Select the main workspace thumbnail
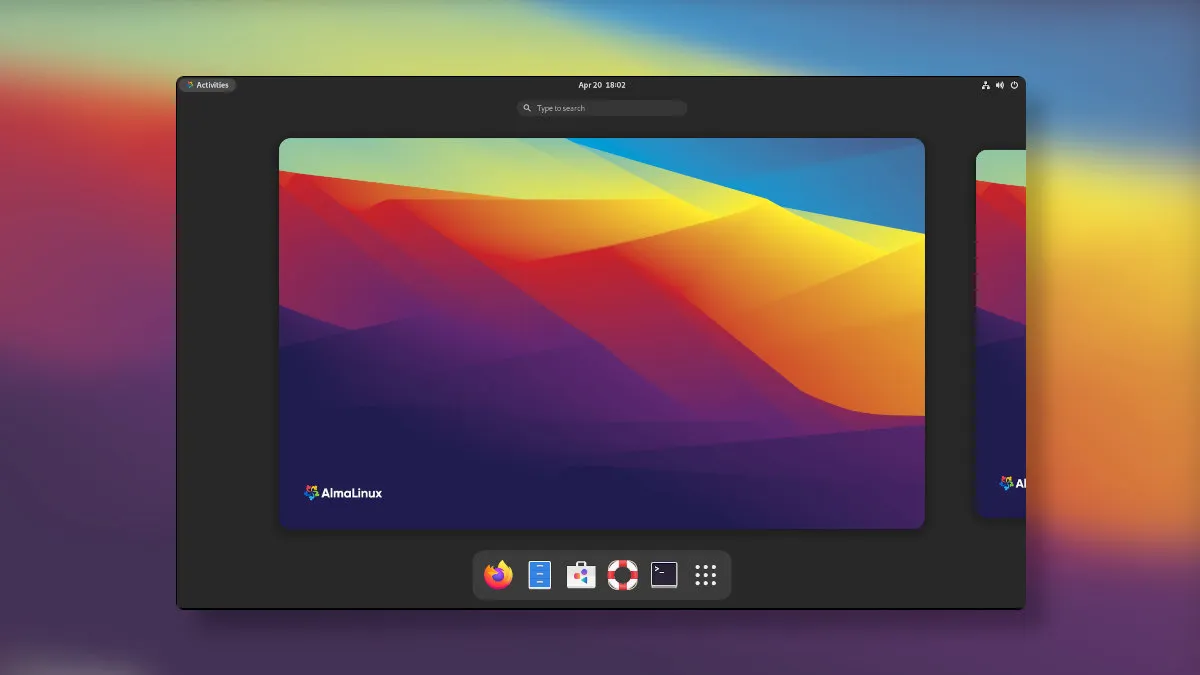The height and width of the screenshot is (675, 1200). (602, 333)
